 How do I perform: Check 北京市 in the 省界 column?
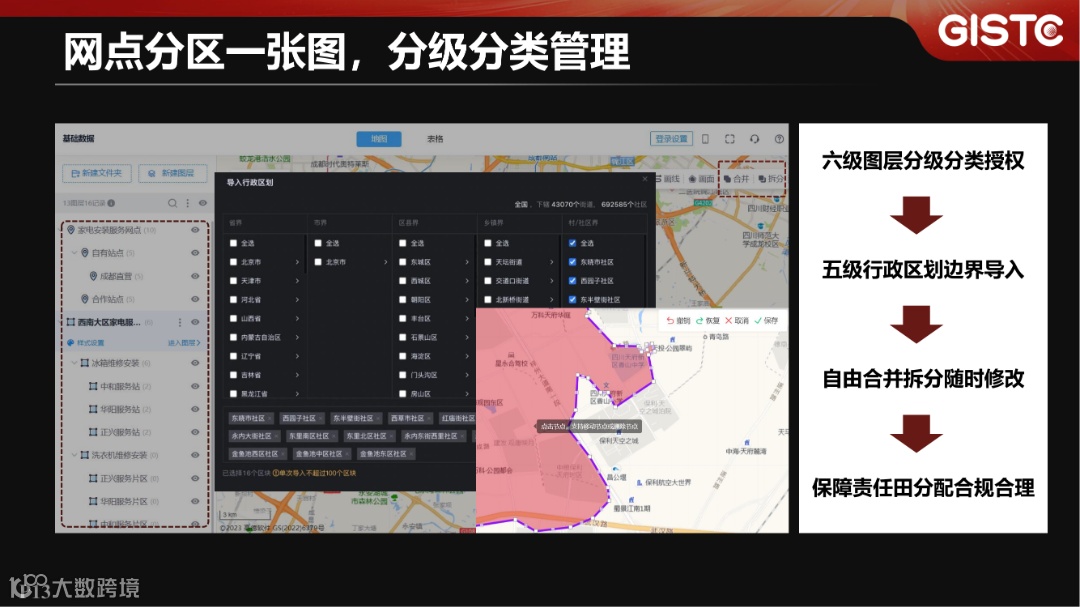click(x=233, y=262)
